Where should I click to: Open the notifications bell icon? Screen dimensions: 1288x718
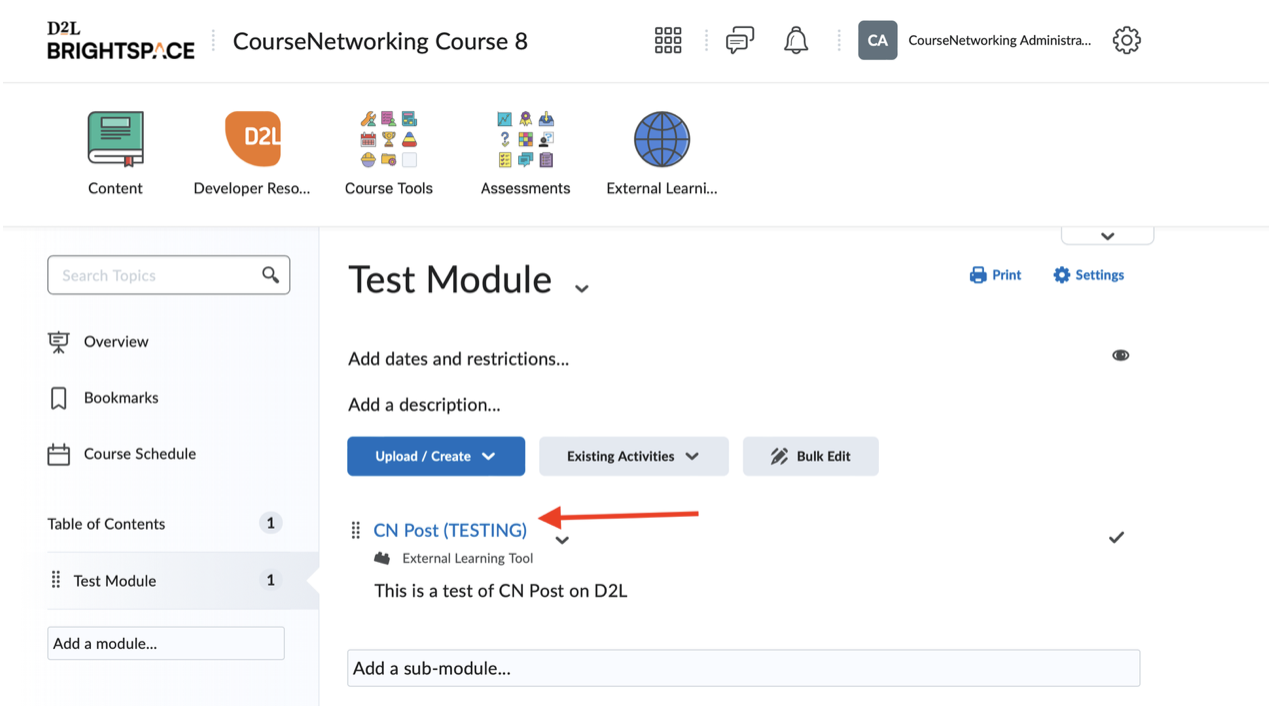pyautogui.click(x=796, y=41)
